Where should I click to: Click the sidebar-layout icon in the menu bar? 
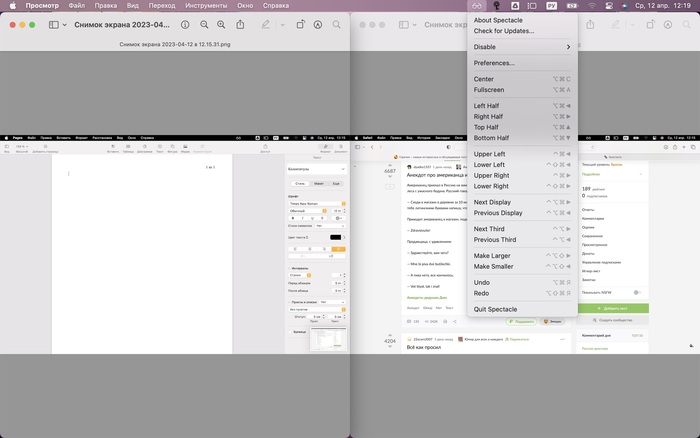point(532,6)
